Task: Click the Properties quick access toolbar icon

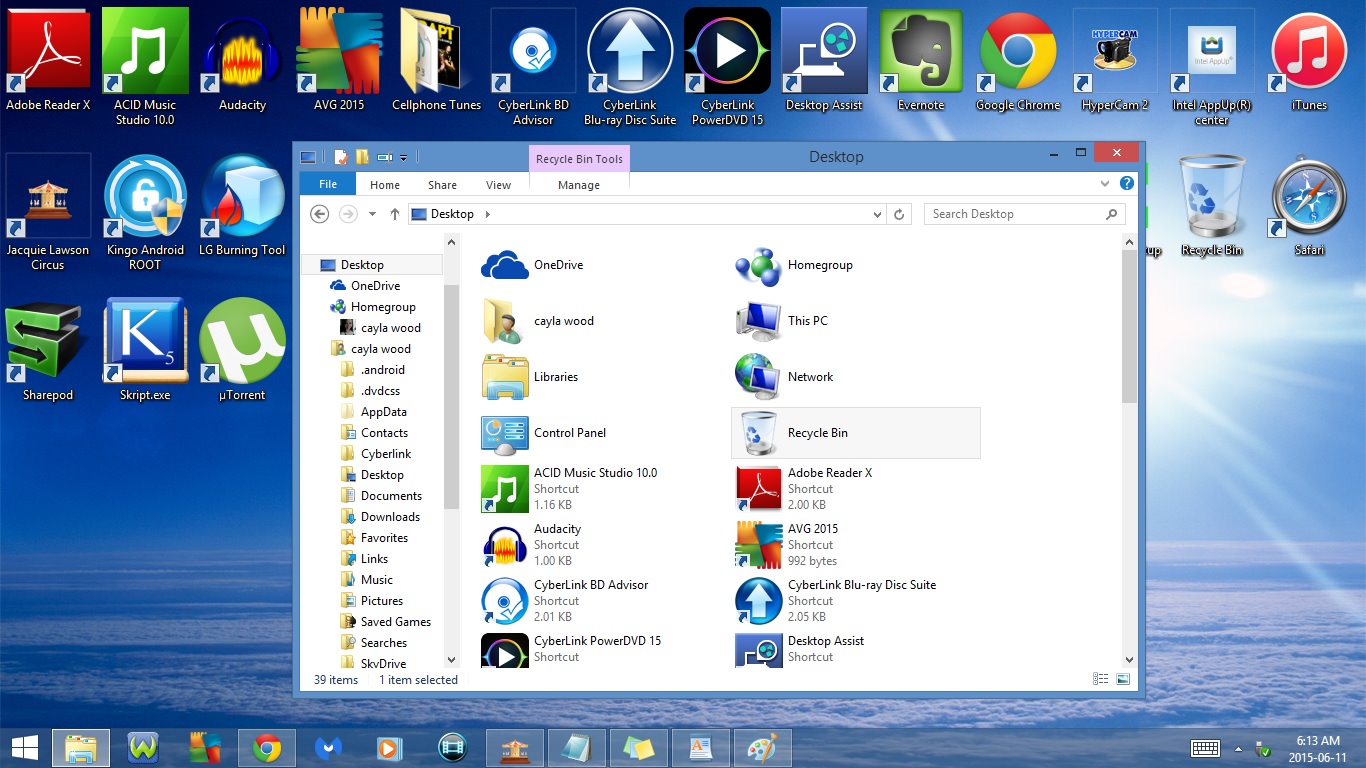Action: click(341, 157)
